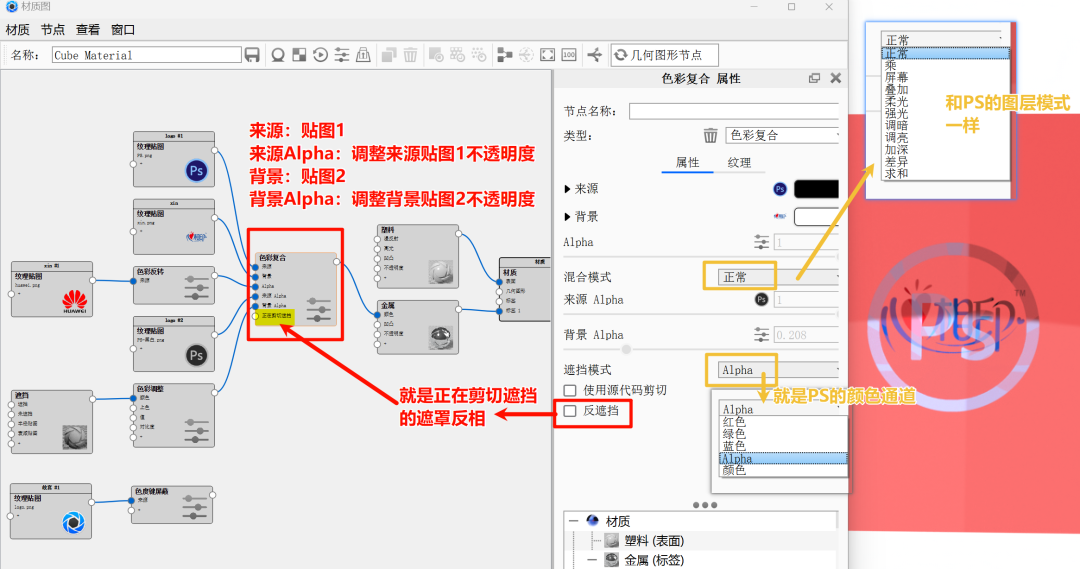Select the 塑料 (表面) tree item
Image resolution: width=1080 pixels, height=569 pixels.
[x=654, y=541]
